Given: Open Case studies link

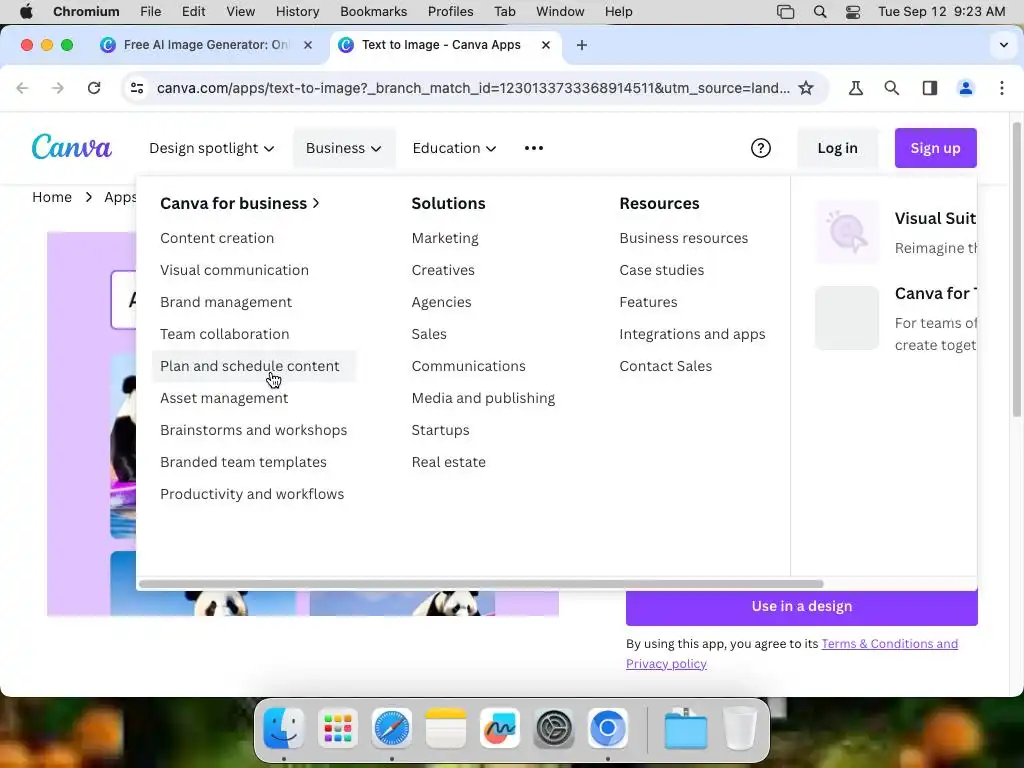Looking at the screenshot, I should [662, 270].
